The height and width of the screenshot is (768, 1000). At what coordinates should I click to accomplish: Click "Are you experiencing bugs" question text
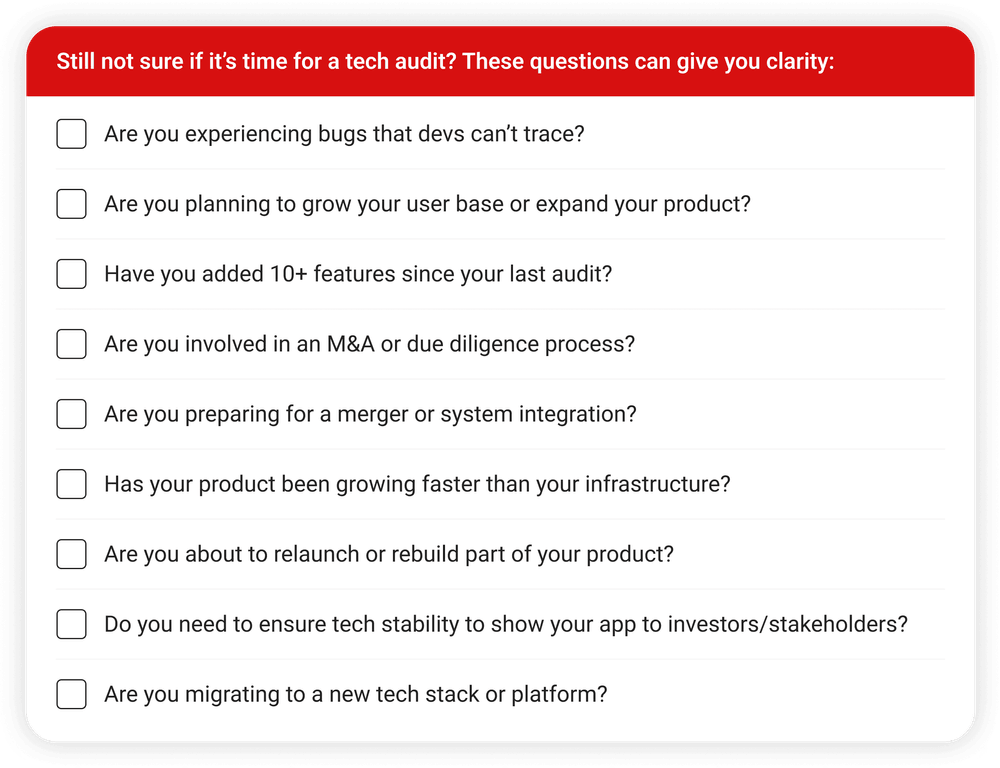pyautogui.click(x=344, y=134)
